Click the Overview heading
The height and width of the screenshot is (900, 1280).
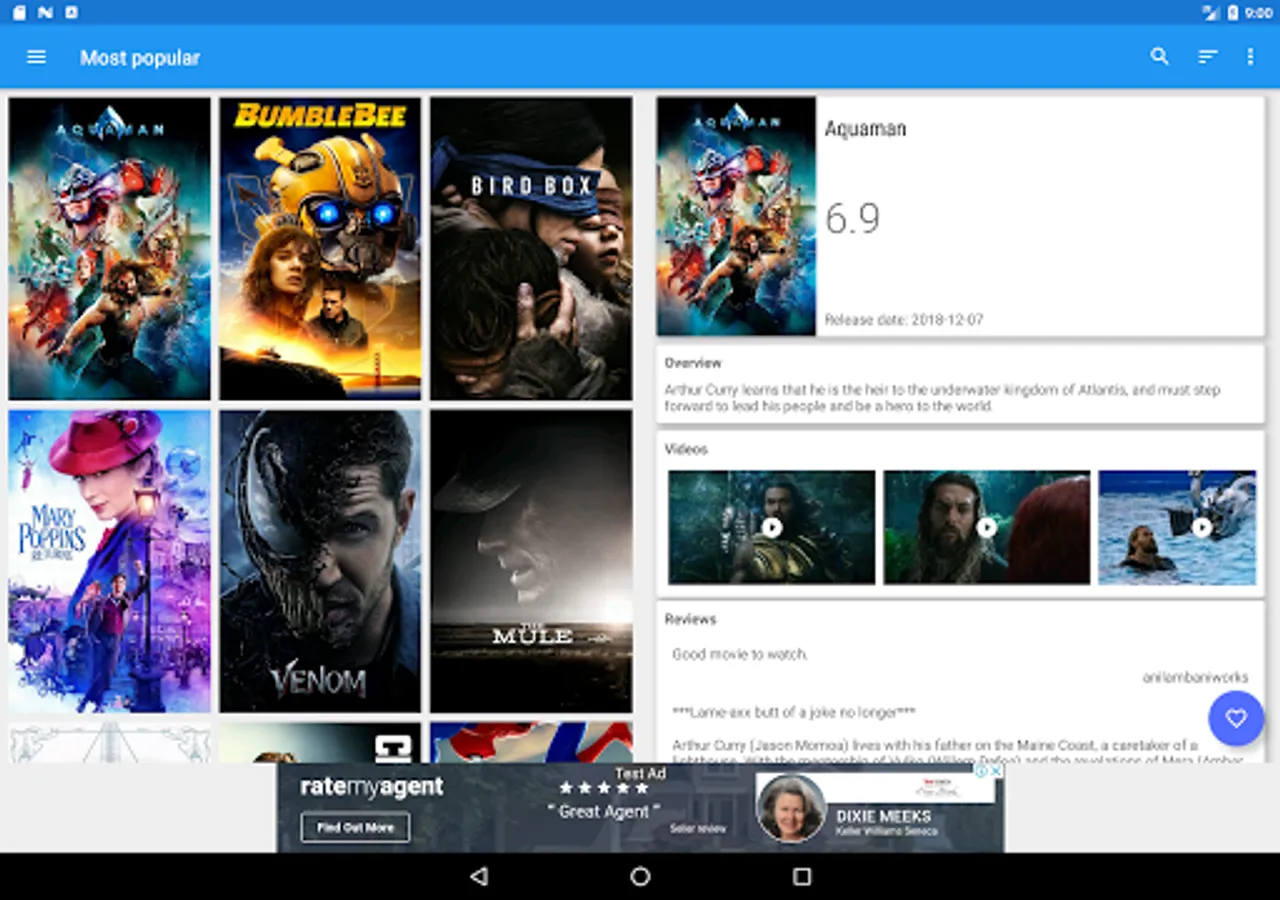tap(693, 363)
